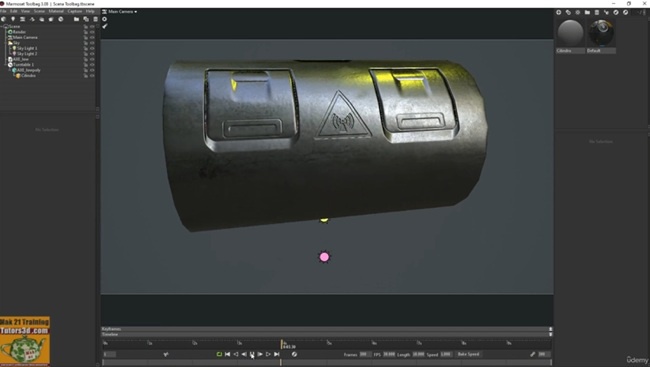650x367 pixels.
Task: Select Sky Light 1 in outliner
Action: pyautogui.click(x=27, y=48)
